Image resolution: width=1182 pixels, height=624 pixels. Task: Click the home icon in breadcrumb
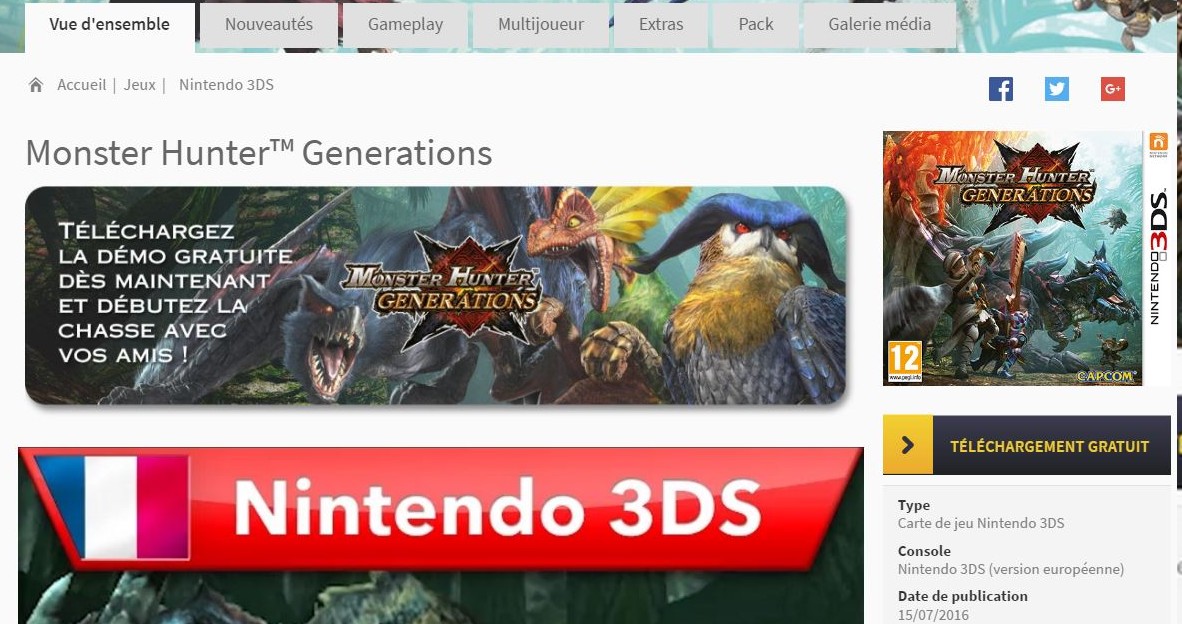click(35, 85)
